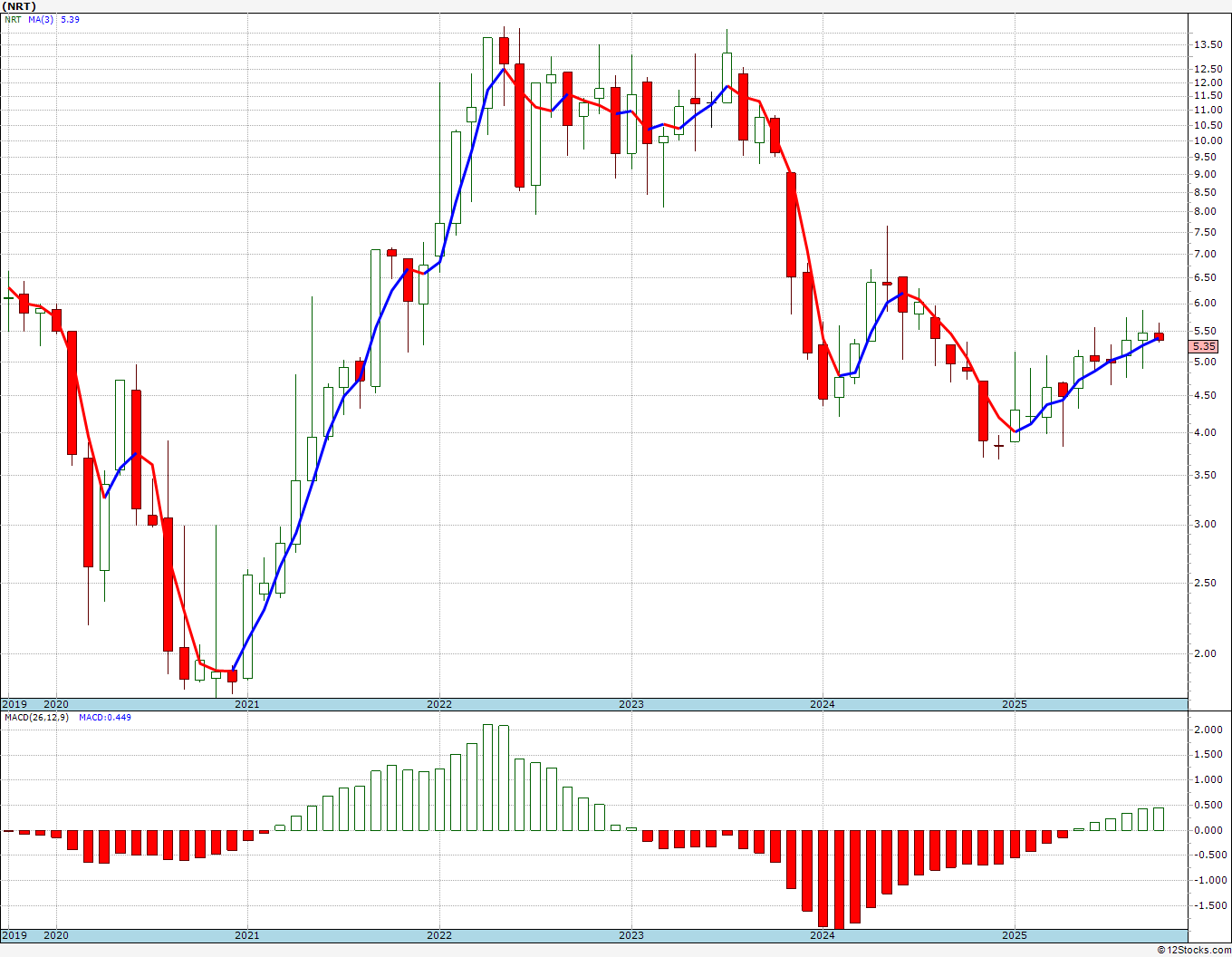Image resolution: width=1232 pixels, height=957 pixels.
Task: Select 2023 on the price chart time axis
Action: coord(631,704)
